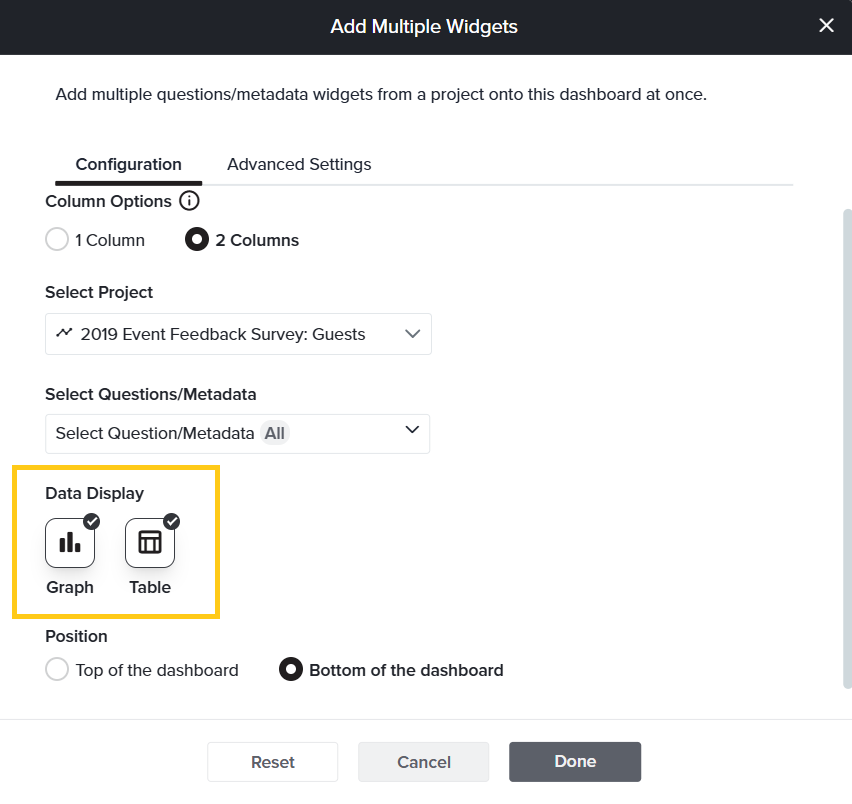Click the Column Options info icon
852x804 pixels.
click(189, 201)
